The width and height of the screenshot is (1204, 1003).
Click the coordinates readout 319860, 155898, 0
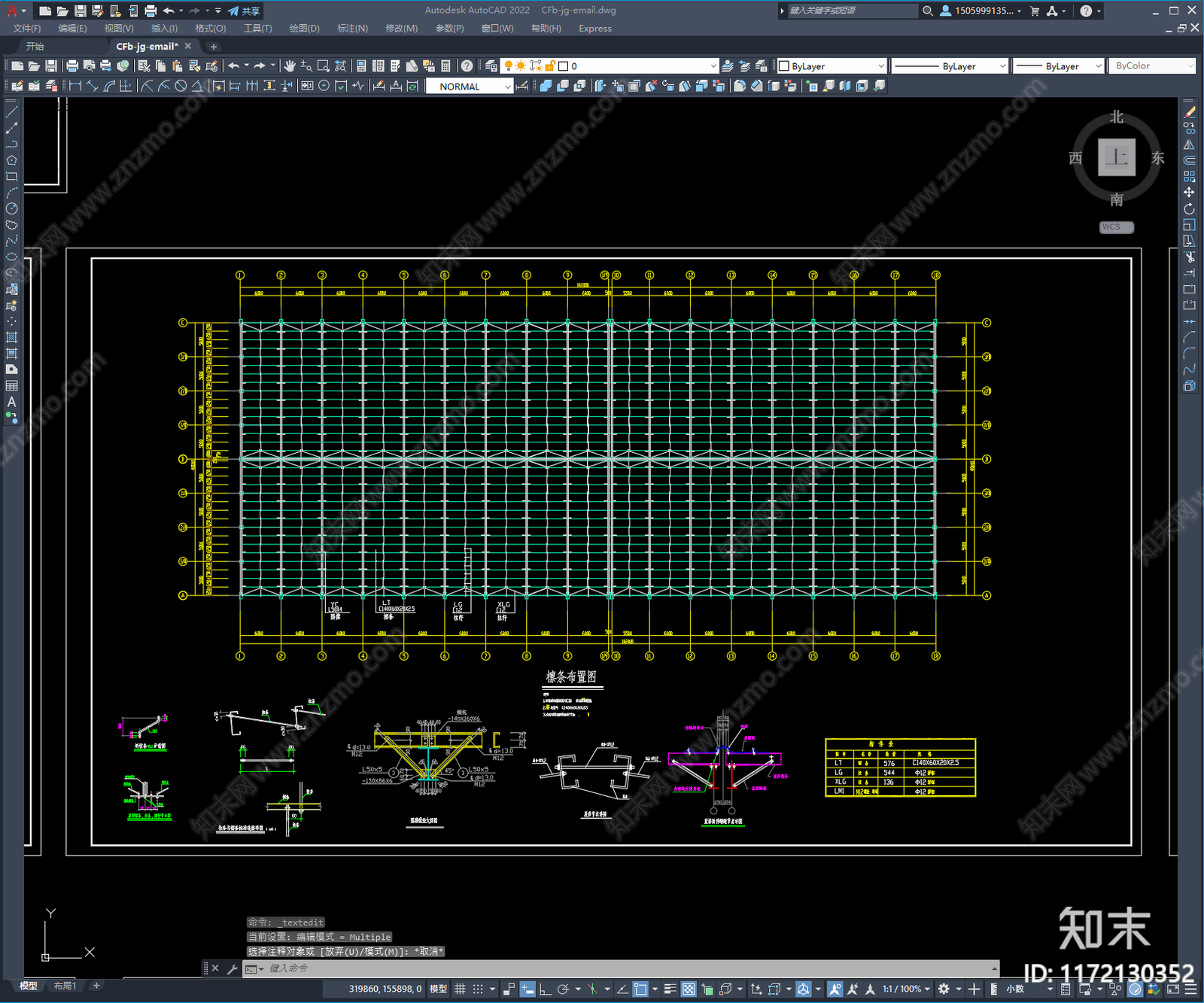click(385, 989)
